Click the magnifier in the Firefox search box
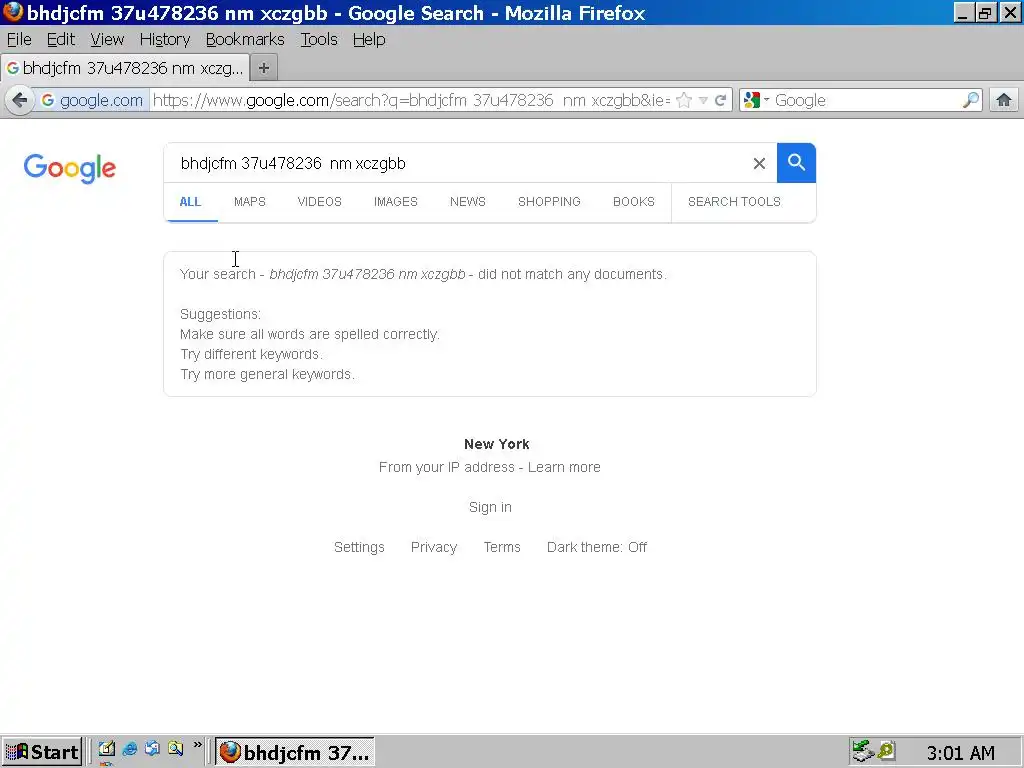1024x768 pixels. pos(970,101)
